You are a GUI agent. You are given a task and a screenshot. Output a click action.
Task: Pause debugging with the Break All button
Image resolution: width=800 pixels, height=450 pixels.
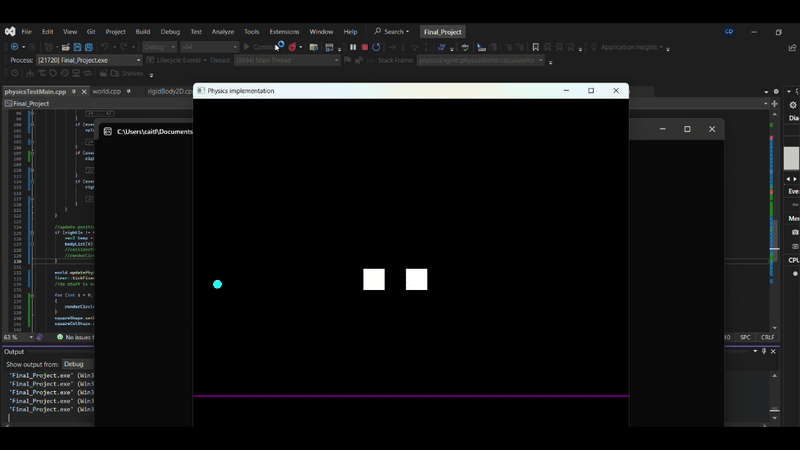[353, 47]
